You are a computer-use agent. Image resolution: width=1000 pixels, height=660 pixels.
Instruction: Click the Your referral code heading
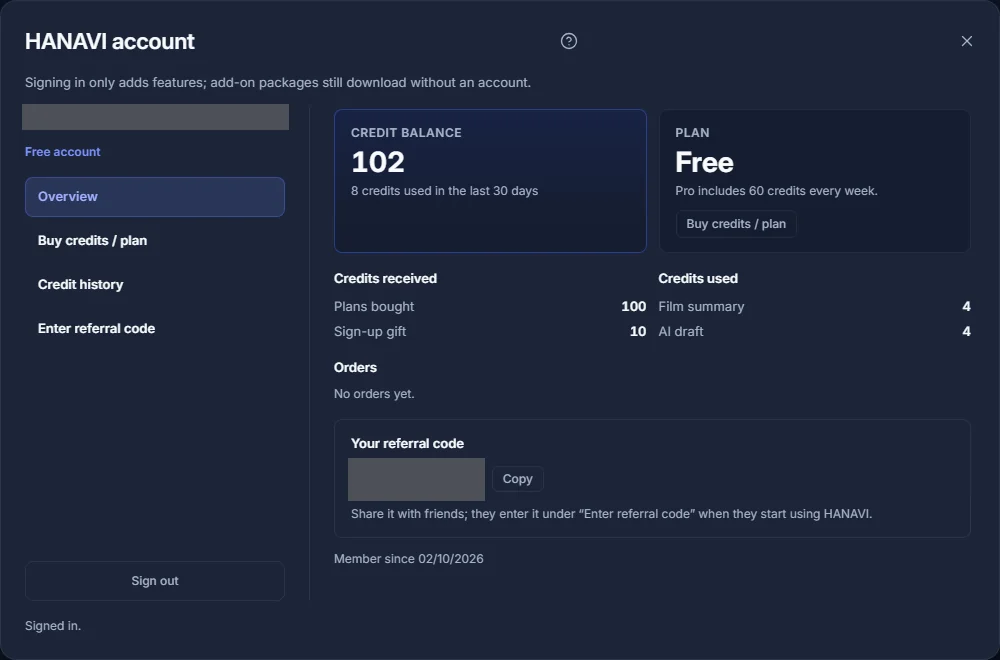click(407, 444)
